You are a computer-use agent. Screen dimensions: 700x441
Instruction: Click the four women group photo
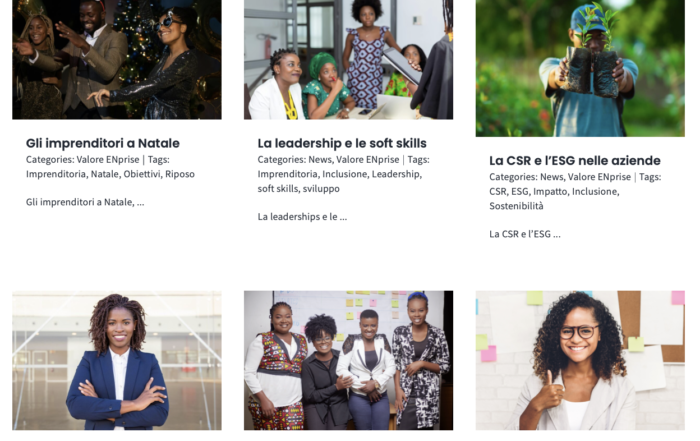pyautogui.click(x=348, y=361)
